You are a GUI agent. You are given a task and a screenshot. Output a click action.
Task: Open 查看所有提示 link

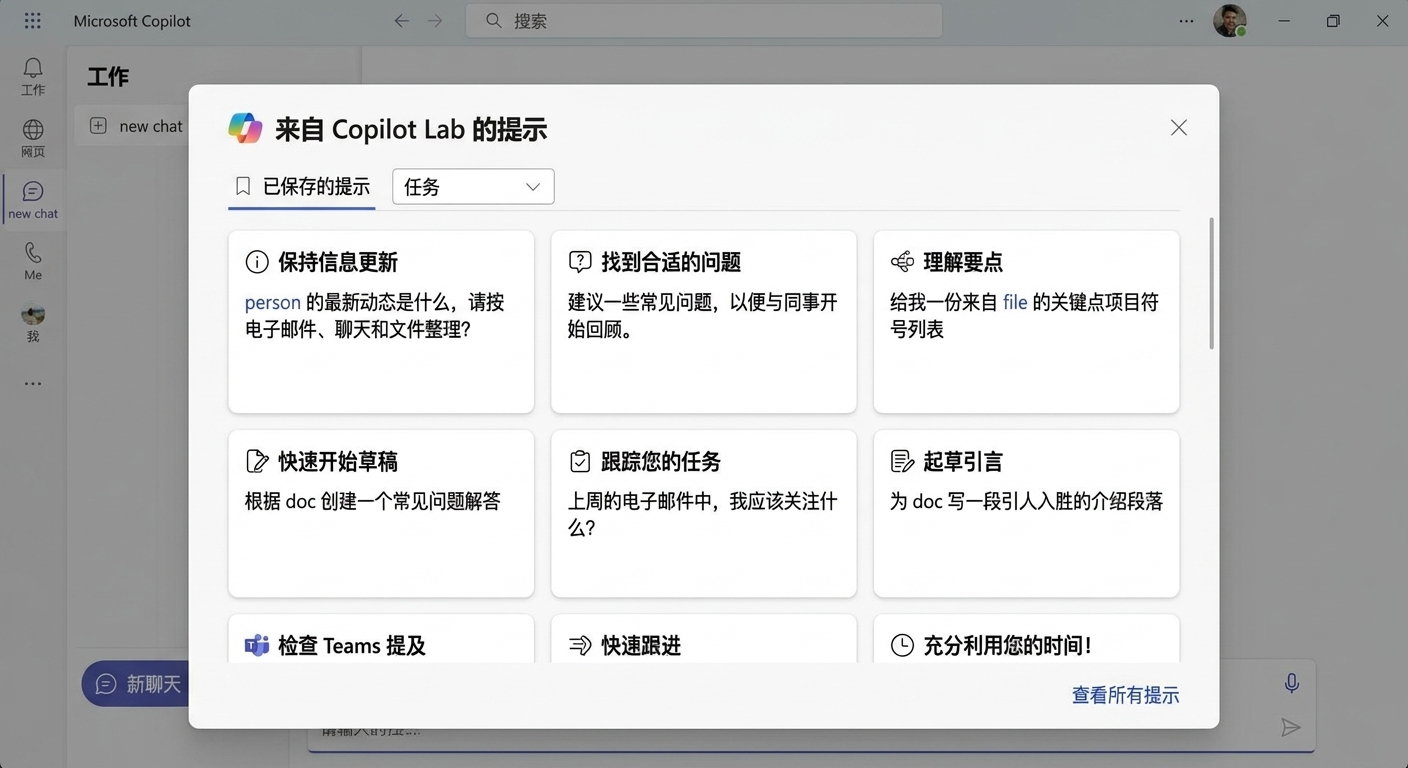coord(1125,695)
